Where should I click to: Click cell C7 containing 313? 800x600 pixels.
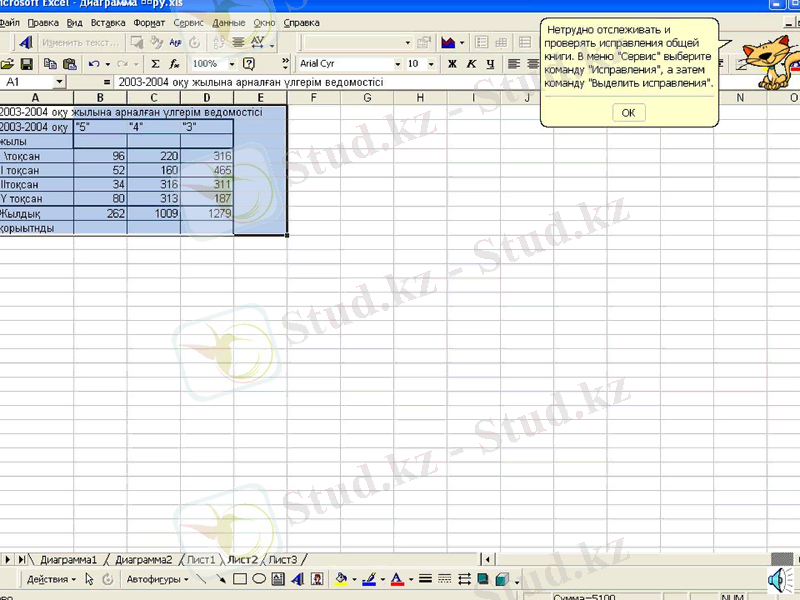(154, 198)
